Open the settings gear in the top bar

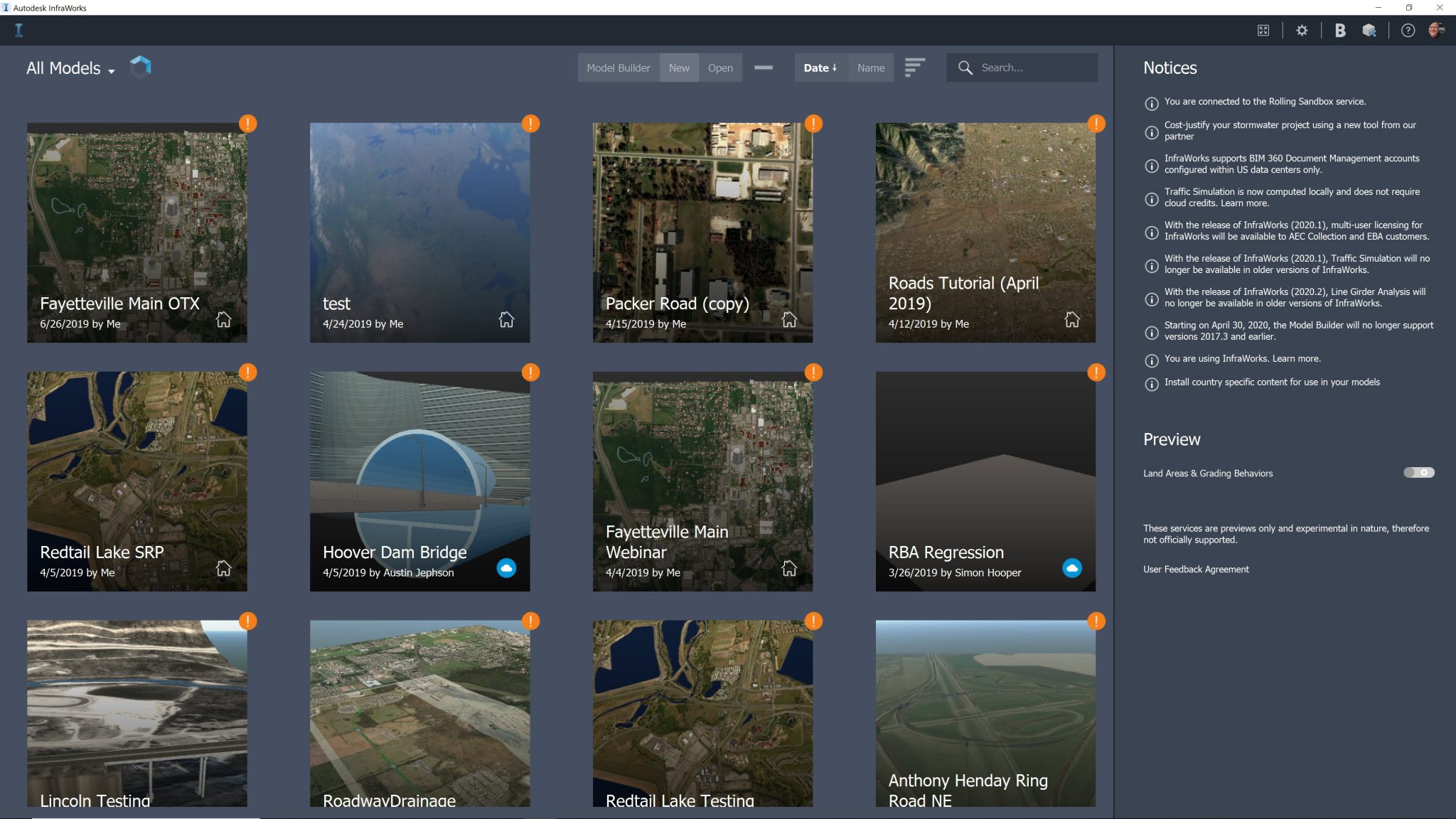point(1302,31)
